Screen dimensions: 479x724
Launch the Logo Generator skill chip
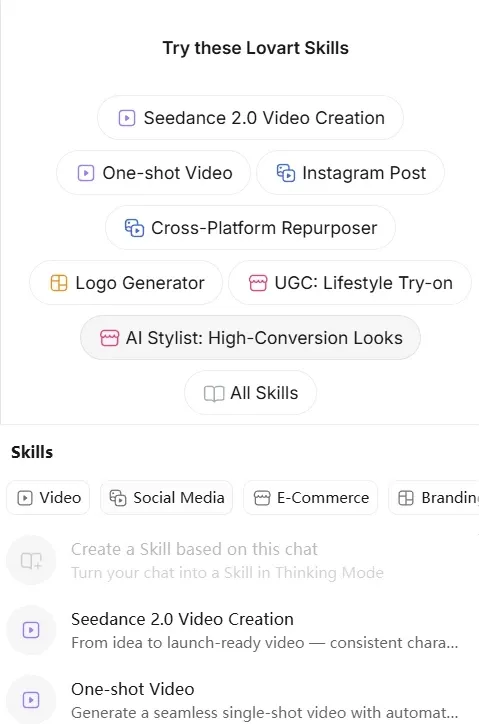click(x=126, y=283)
